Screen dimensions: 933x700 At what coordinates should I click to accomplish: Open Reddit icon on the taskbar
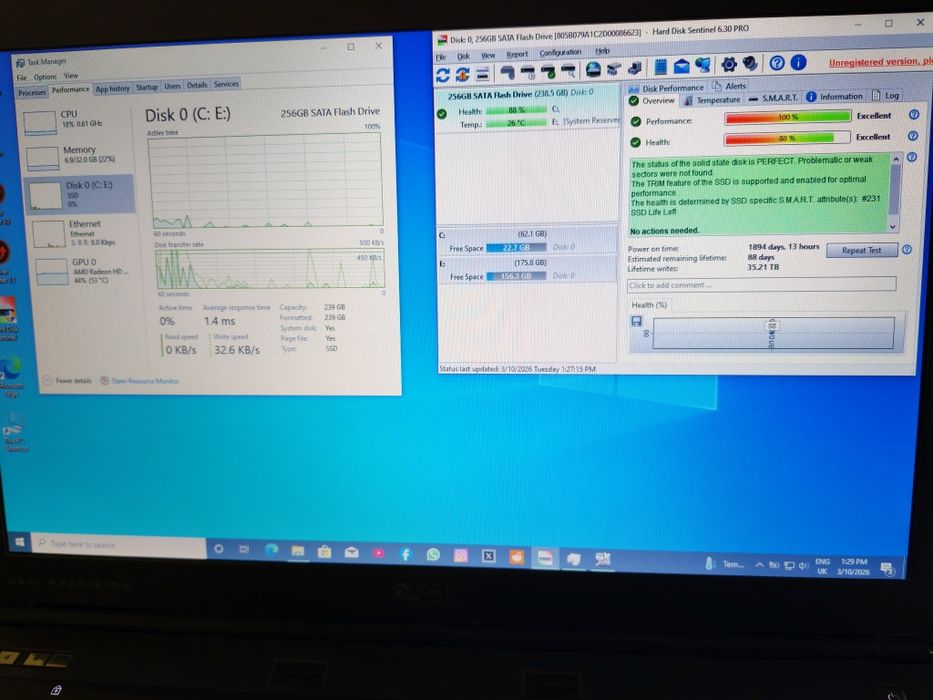[x=516, y=557]
